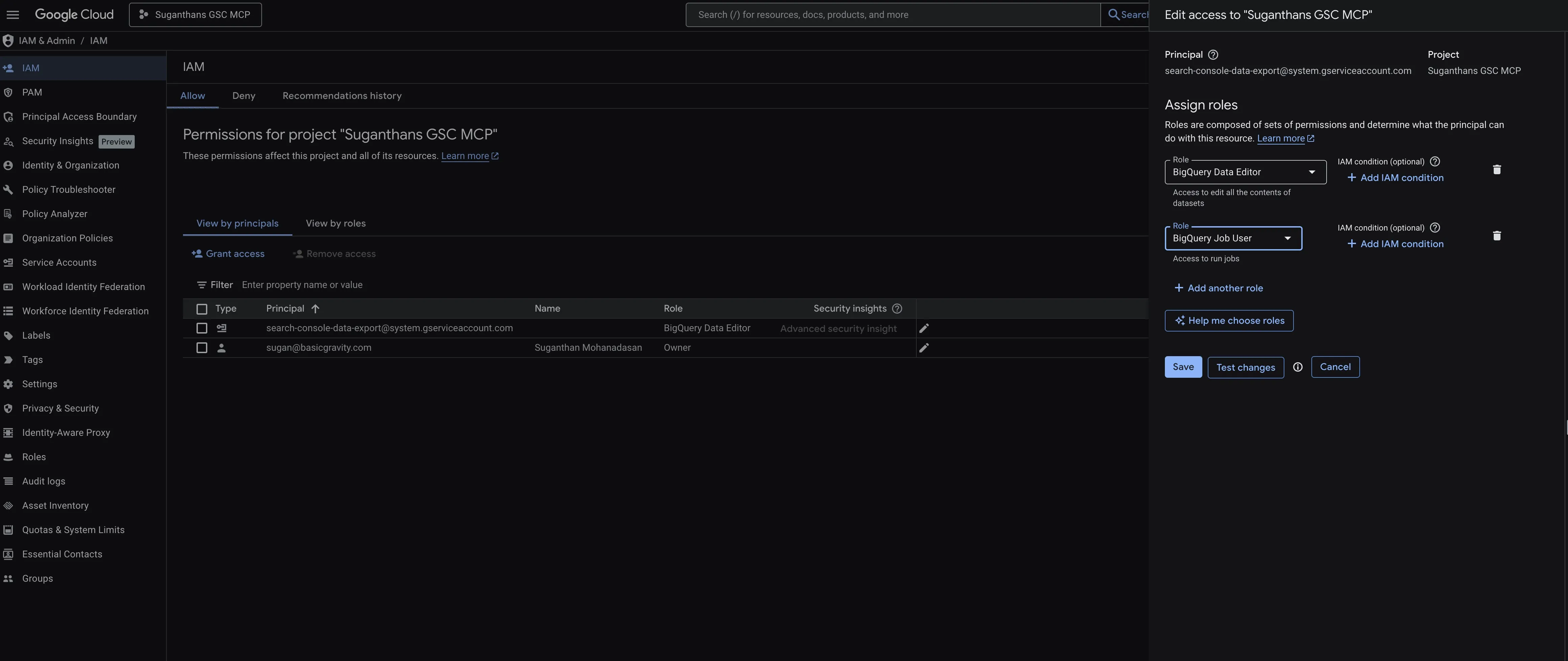Save the role changes
The height and width of the screenshot is (661, 1568).
pos(1183,367)
